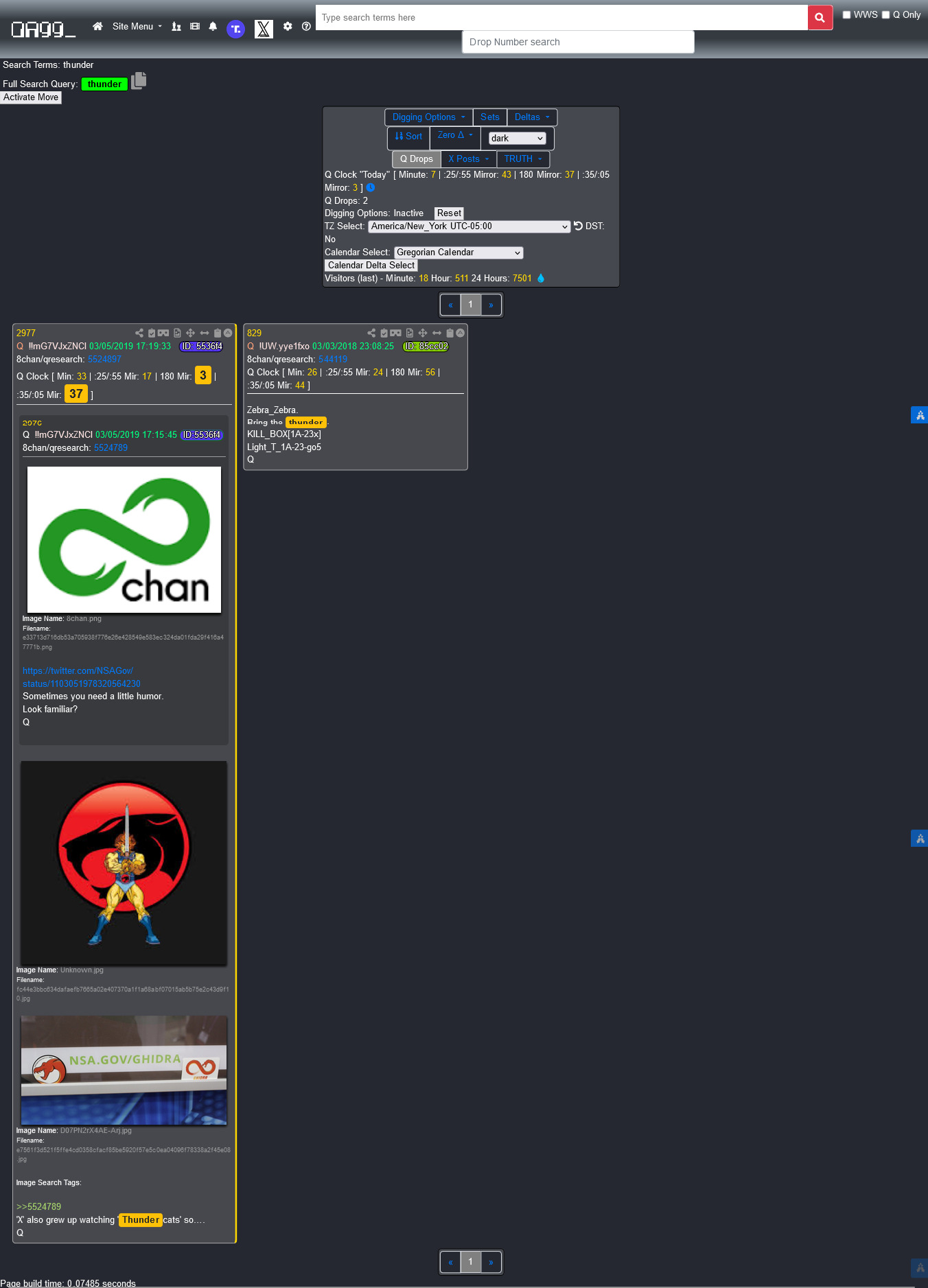Click the move arrows icon on drop 2977

pos(190,333)
